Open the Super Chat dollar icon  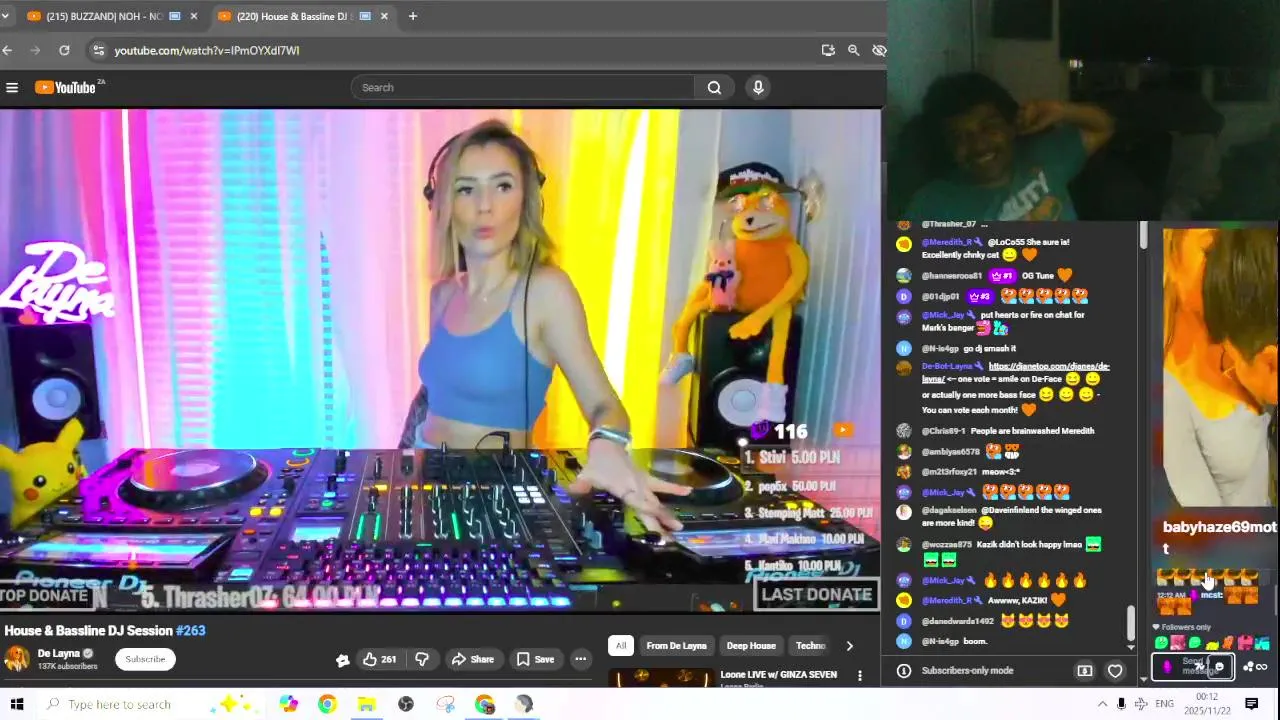point(1085,671)
